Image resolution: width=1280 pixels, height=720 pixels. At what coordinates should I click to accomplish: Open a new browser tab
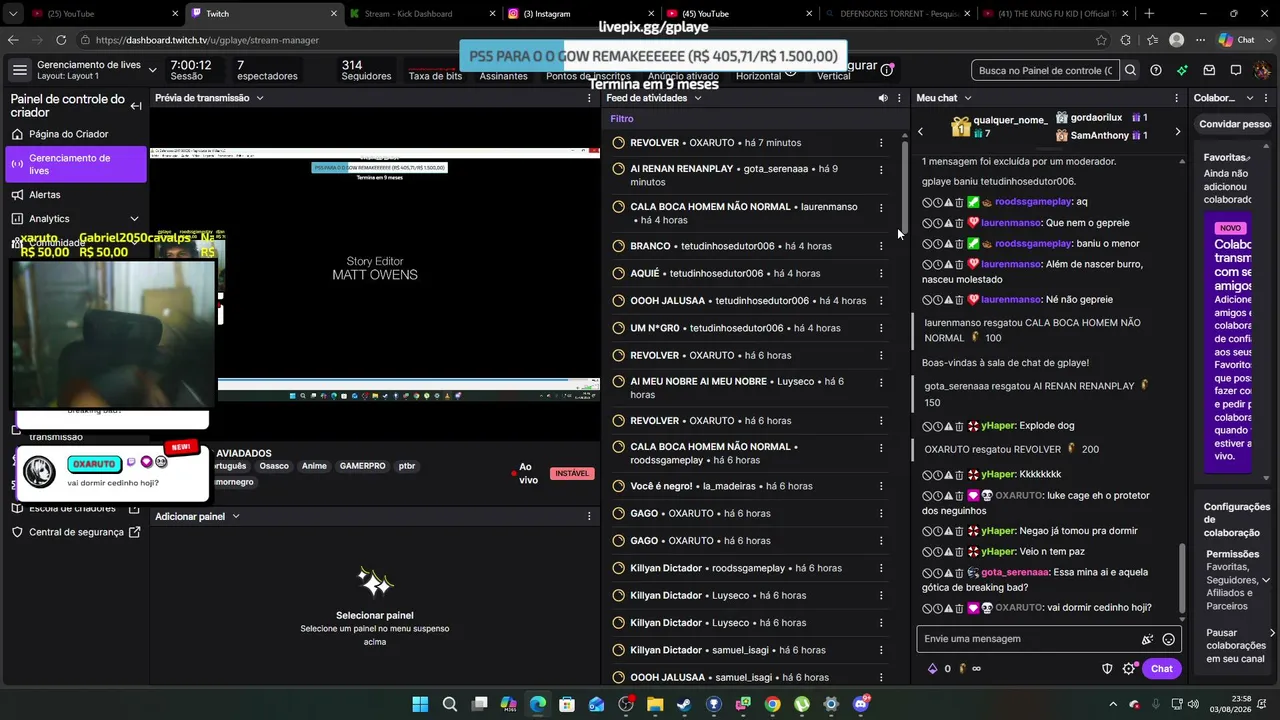click(1149, 14)
